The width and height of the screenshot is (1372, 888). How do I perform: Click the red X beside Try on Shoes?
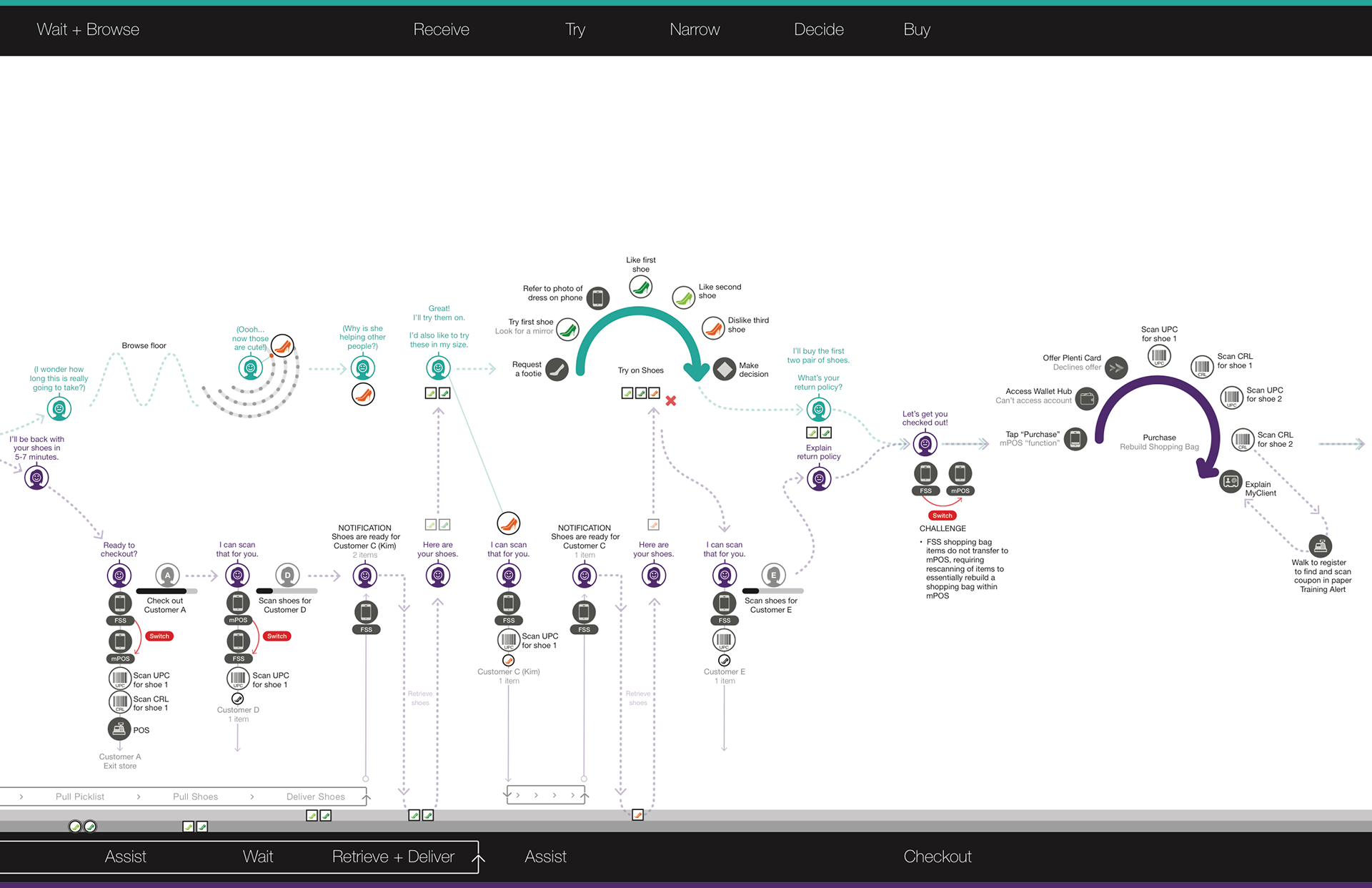pos(671,401)
